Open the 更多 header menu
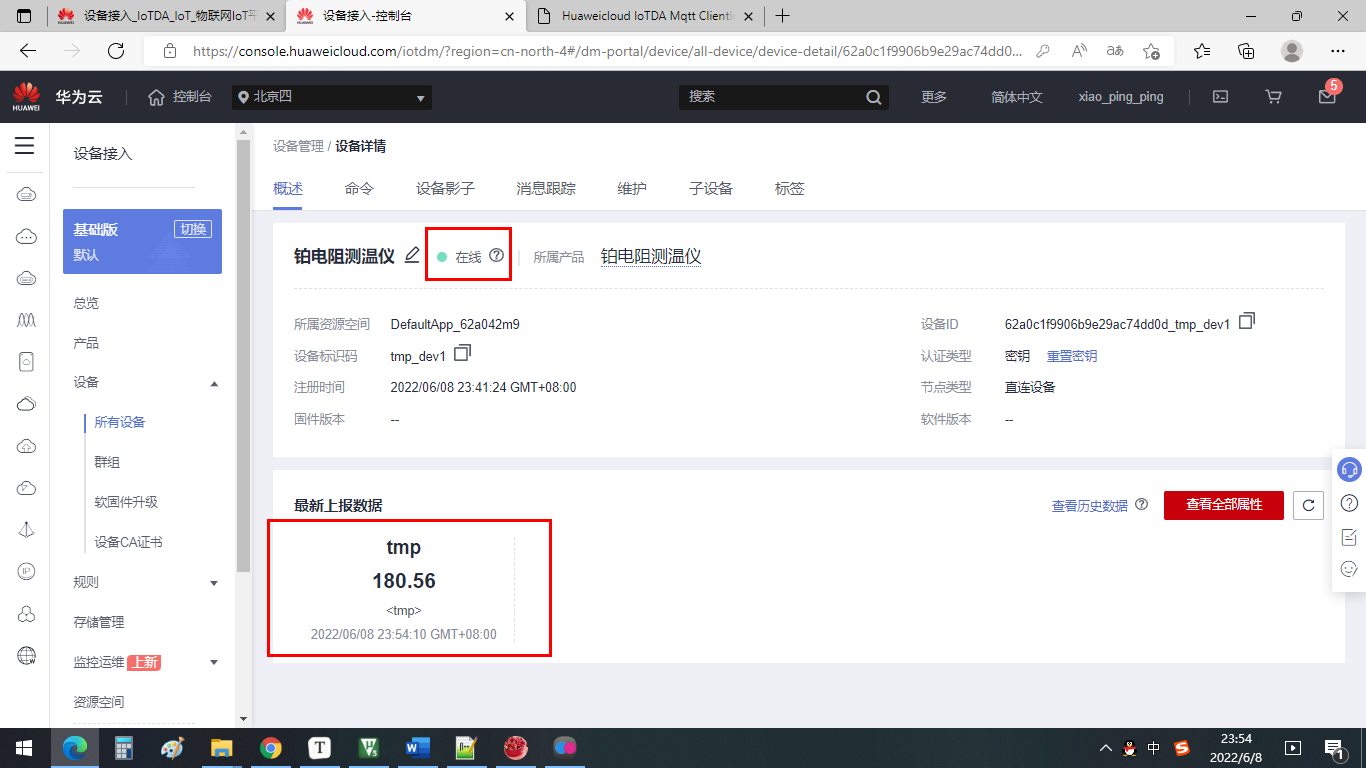The image size is (1366, 768). tap(934, 97)
